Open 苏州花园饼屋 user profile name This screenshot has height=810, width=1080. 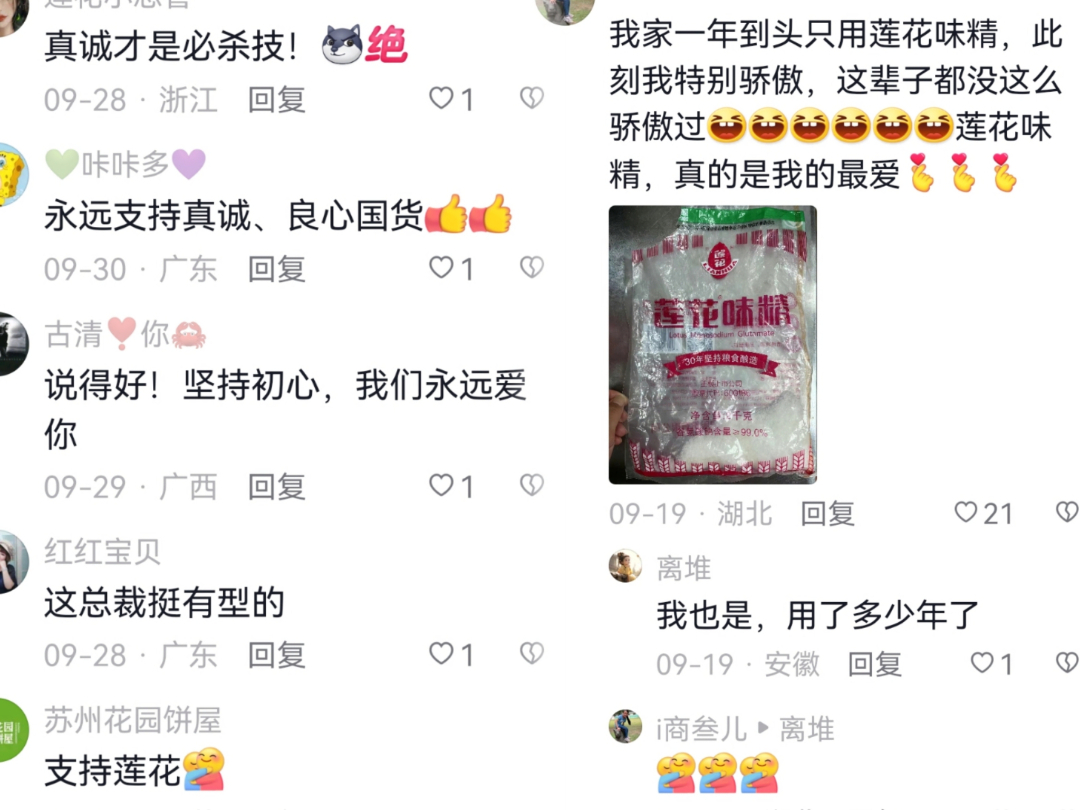[x=133, y=720]
